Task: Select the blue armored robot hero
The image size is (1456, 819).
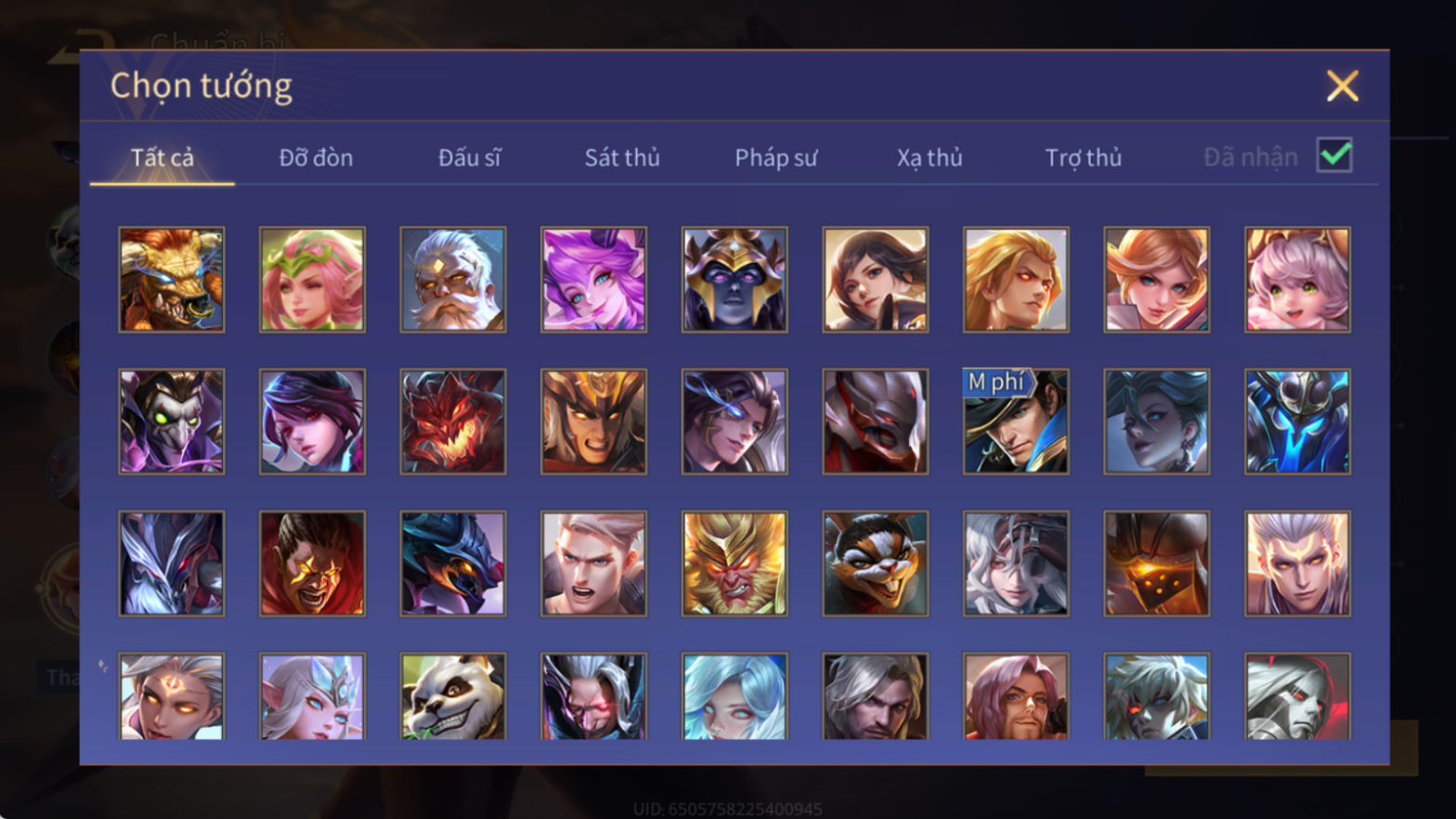Action: pos(1298,422)
